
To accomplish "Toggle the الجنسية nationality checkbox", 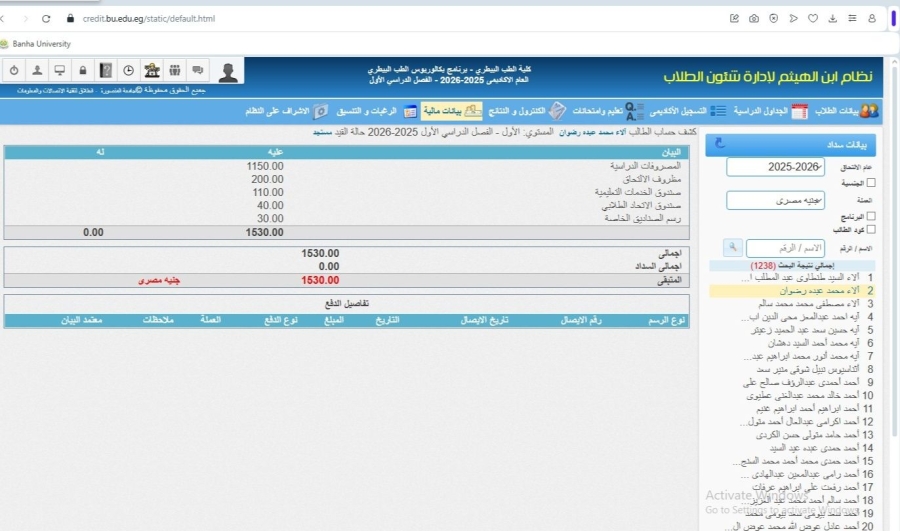I will [x=871, y=183].
